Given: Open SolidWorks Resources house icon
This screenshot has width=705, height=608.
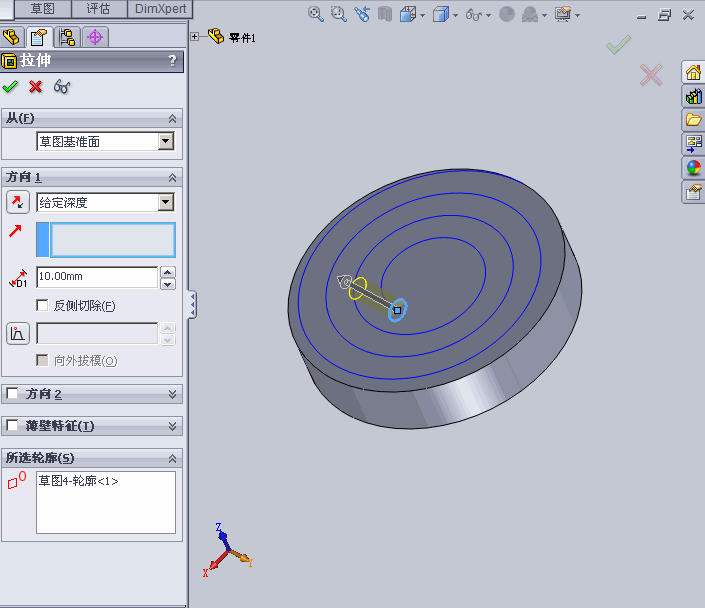Looking at the screenshot, I should [693, 72].
